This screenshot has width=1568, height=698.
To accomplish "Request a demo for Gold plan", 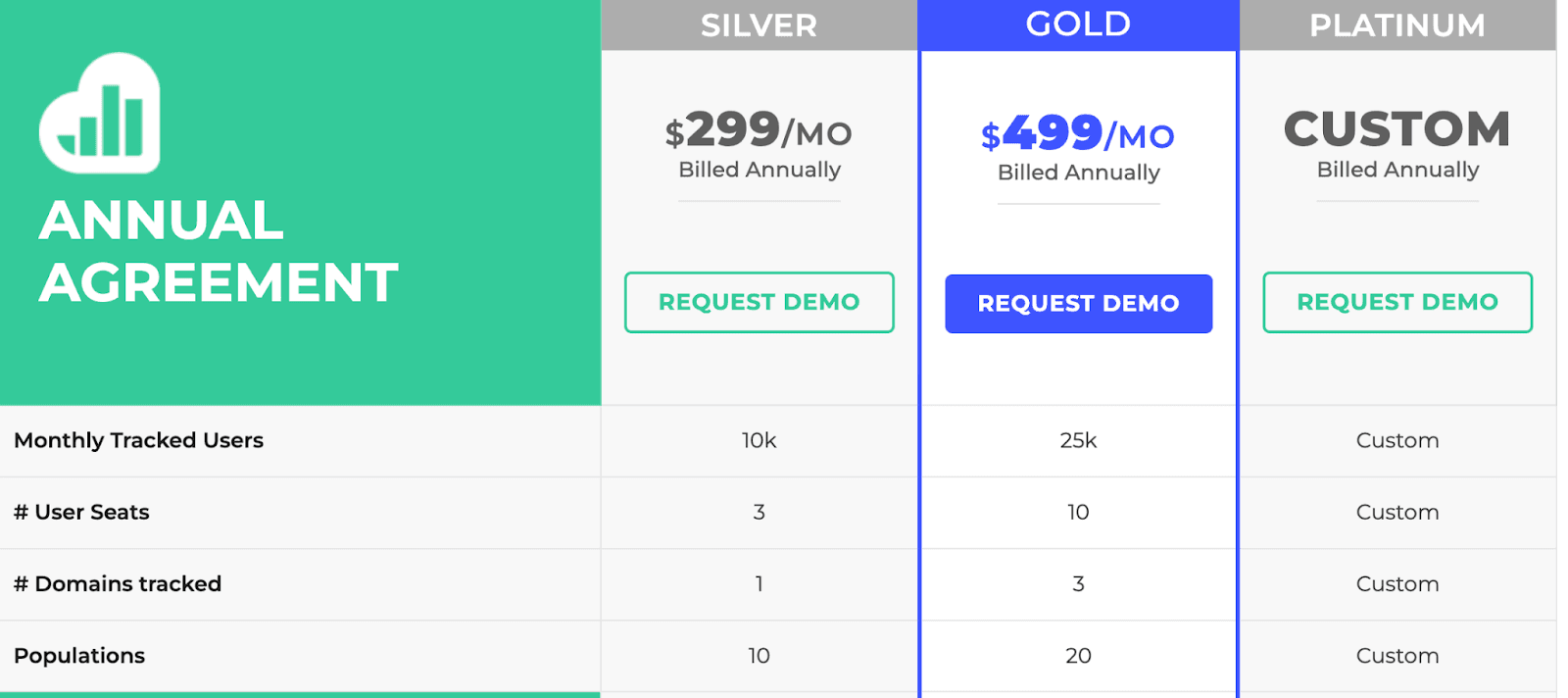I will click(x=1078, y=304).
